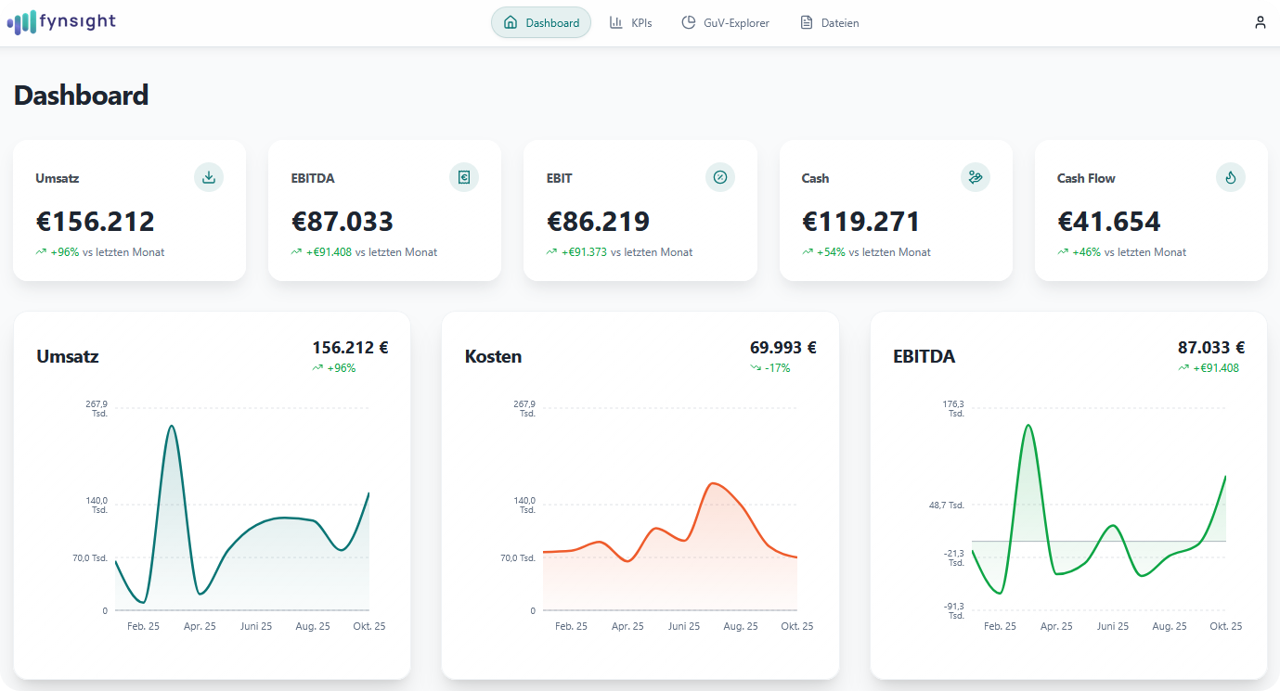This screenshot has height=691, width=1280.
Task: Click Apr. 25 label on Kosten chart
Action: click(628, 626)
